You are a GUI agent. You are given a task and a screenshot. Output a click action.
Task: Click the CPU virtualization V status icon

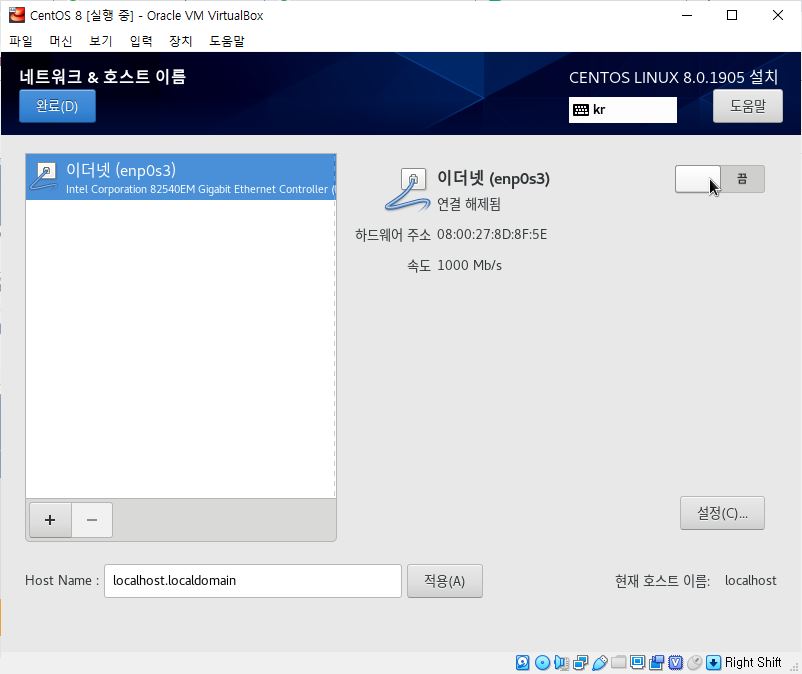click(x=676, y=662)
